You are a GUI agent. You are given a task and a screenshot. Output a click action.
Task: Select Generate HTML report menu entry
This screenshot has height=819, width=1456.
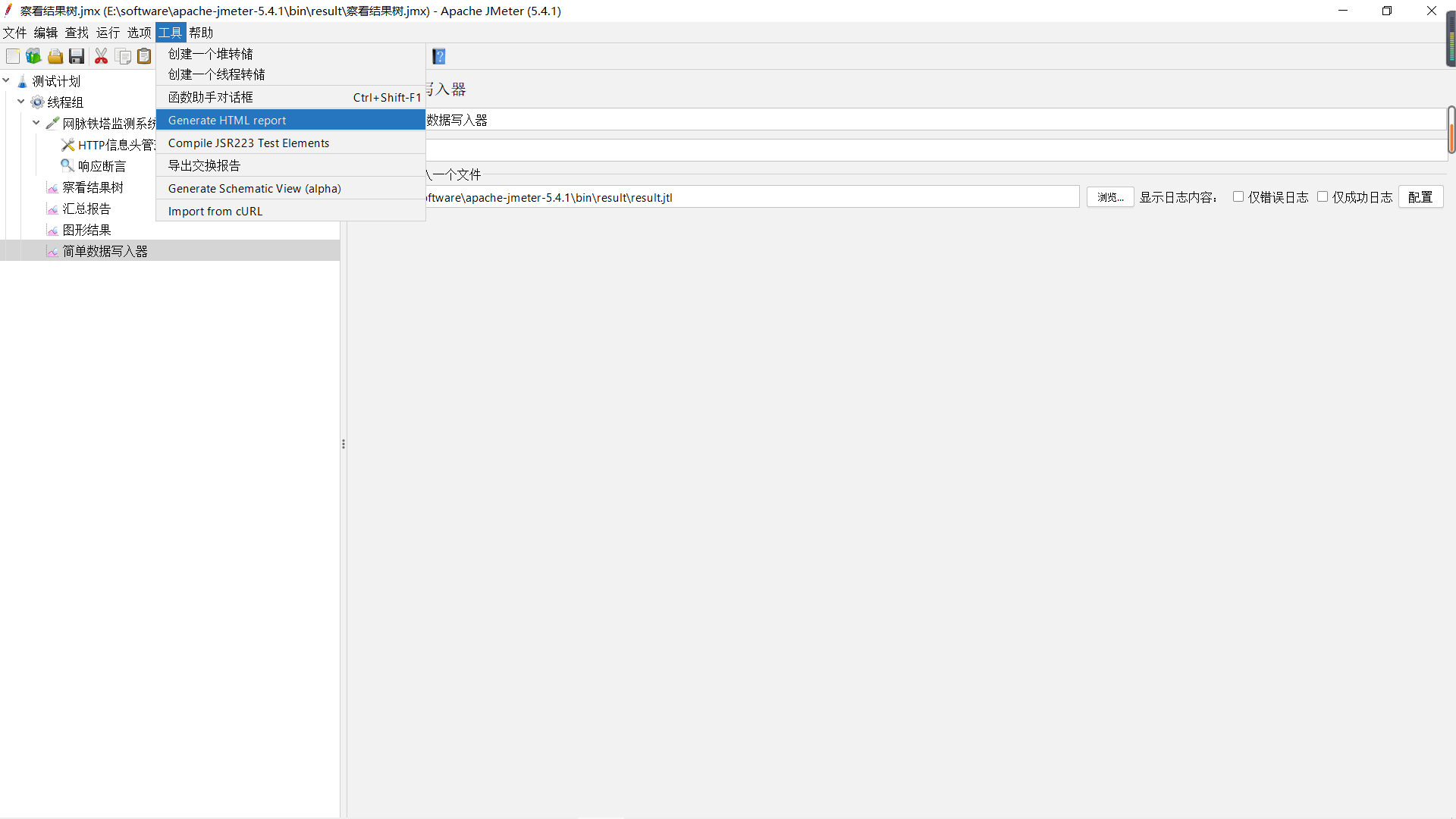227,120
